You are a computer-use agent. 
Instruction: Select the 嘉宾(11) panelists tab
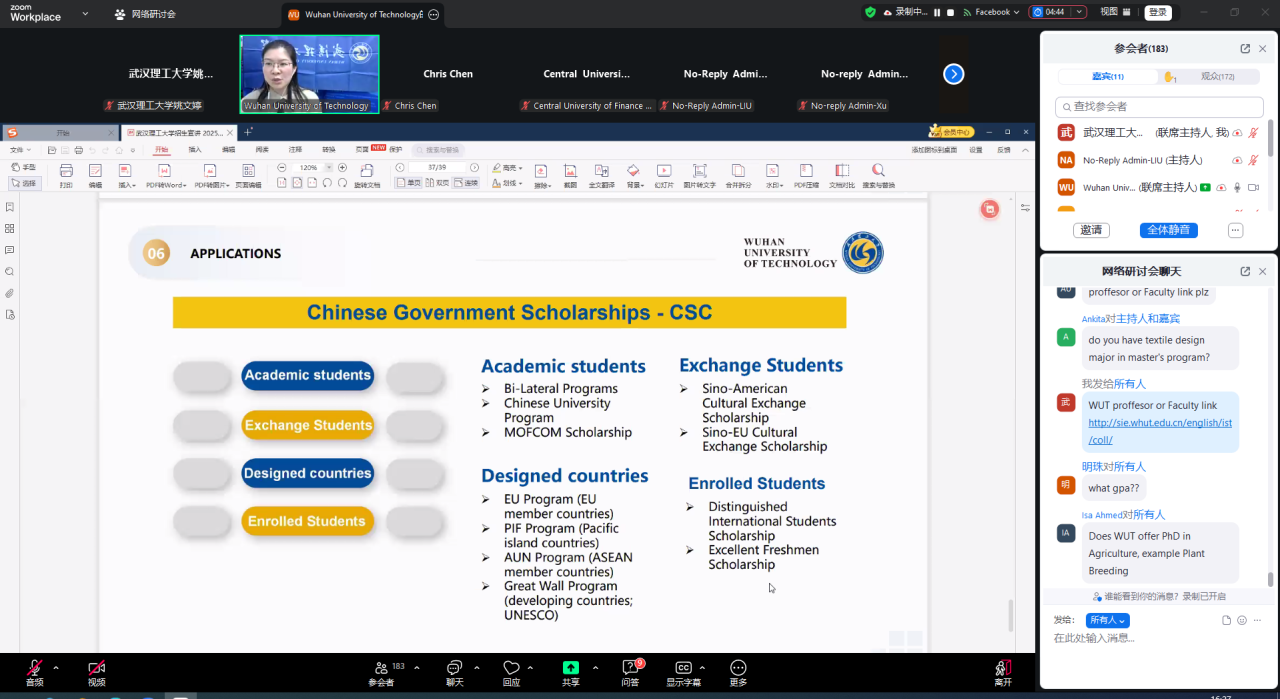[x=1107, y=77]
